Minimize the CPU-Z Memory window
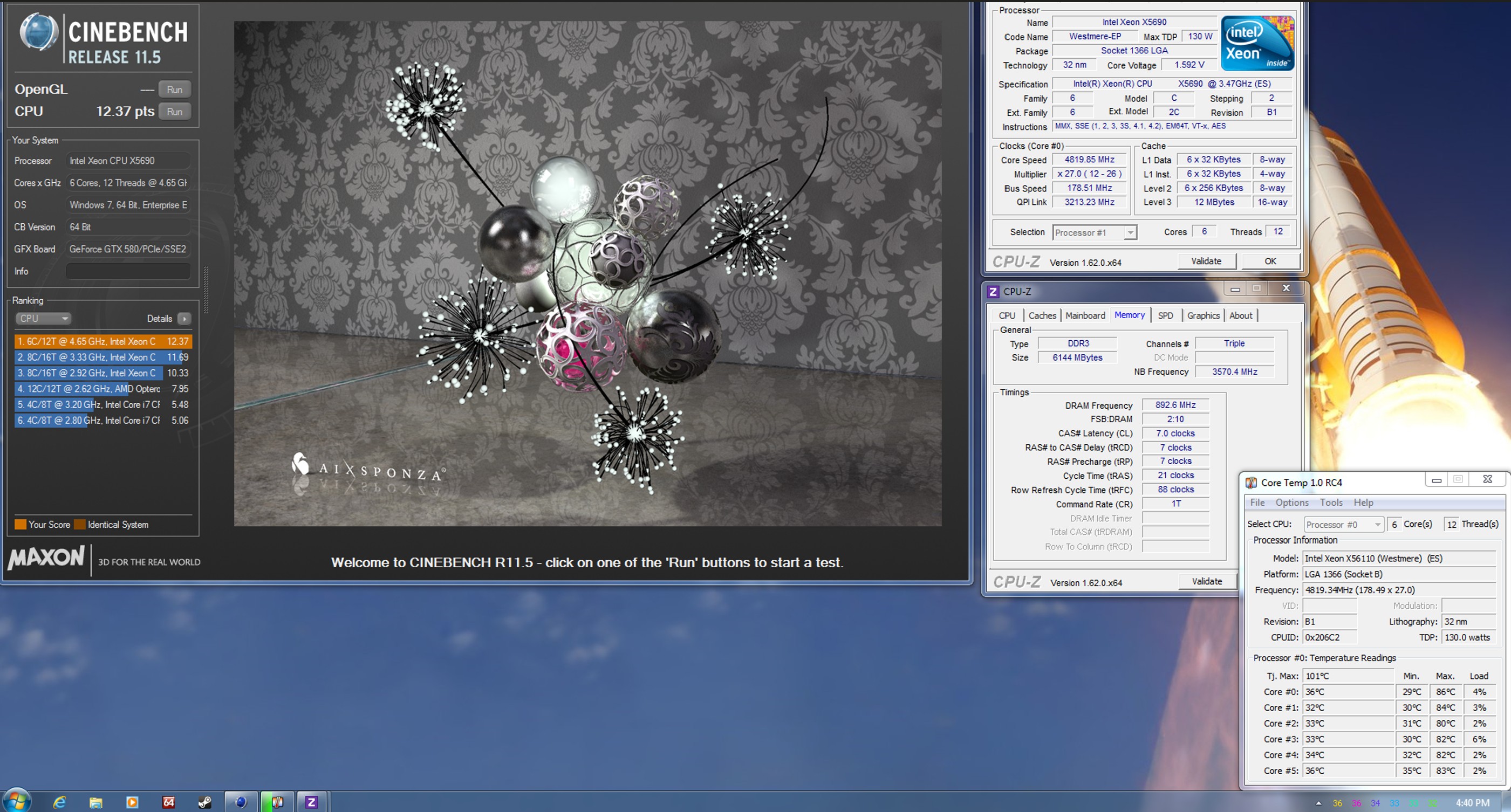Screen dimensions: 1511x812 [x=1235, y=288]
